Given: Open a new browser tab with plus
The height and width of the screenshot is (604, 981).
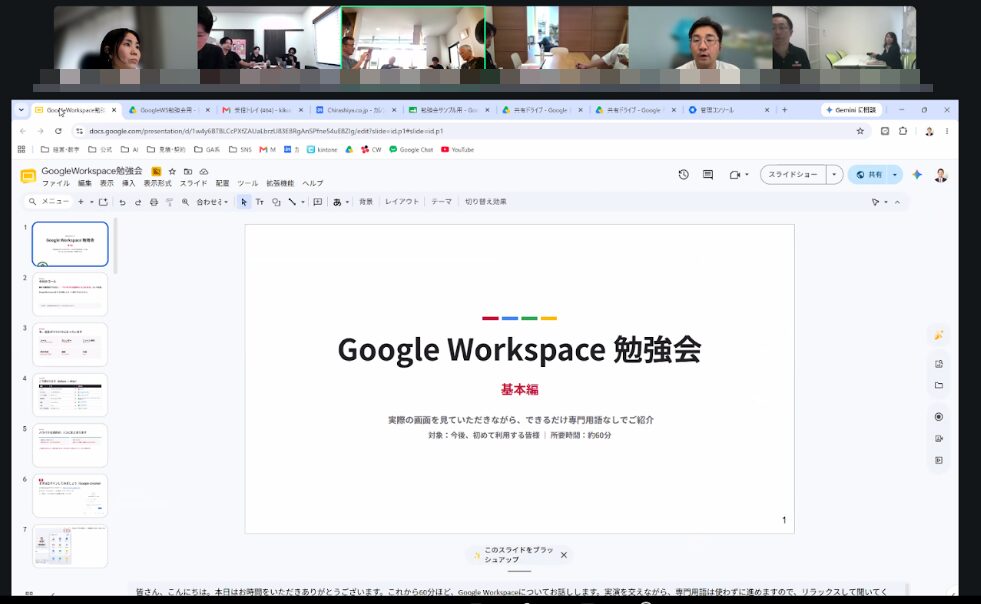Looking at the screenshot, I should pos(785,110).
